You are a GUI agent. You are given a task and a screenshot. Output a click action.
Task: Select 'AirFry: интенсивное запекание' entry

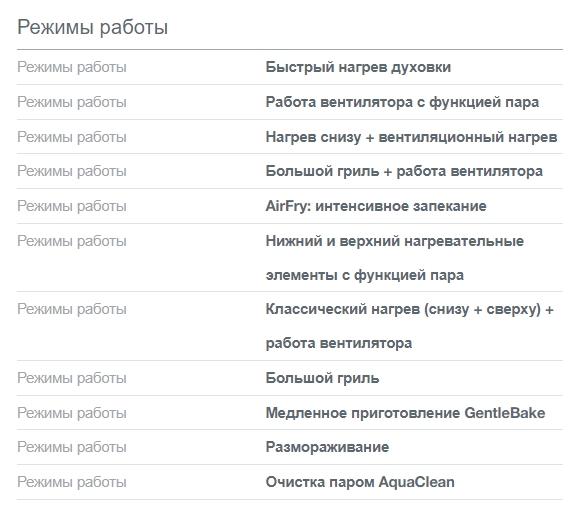tap(376, 207)
